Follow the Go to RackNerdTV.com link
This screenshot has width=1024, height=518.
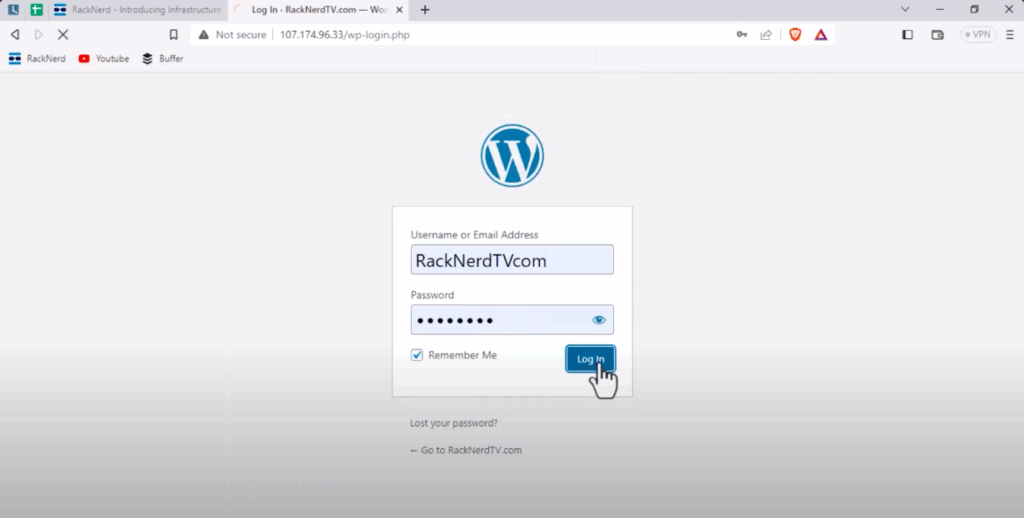(x=466, y=450)
